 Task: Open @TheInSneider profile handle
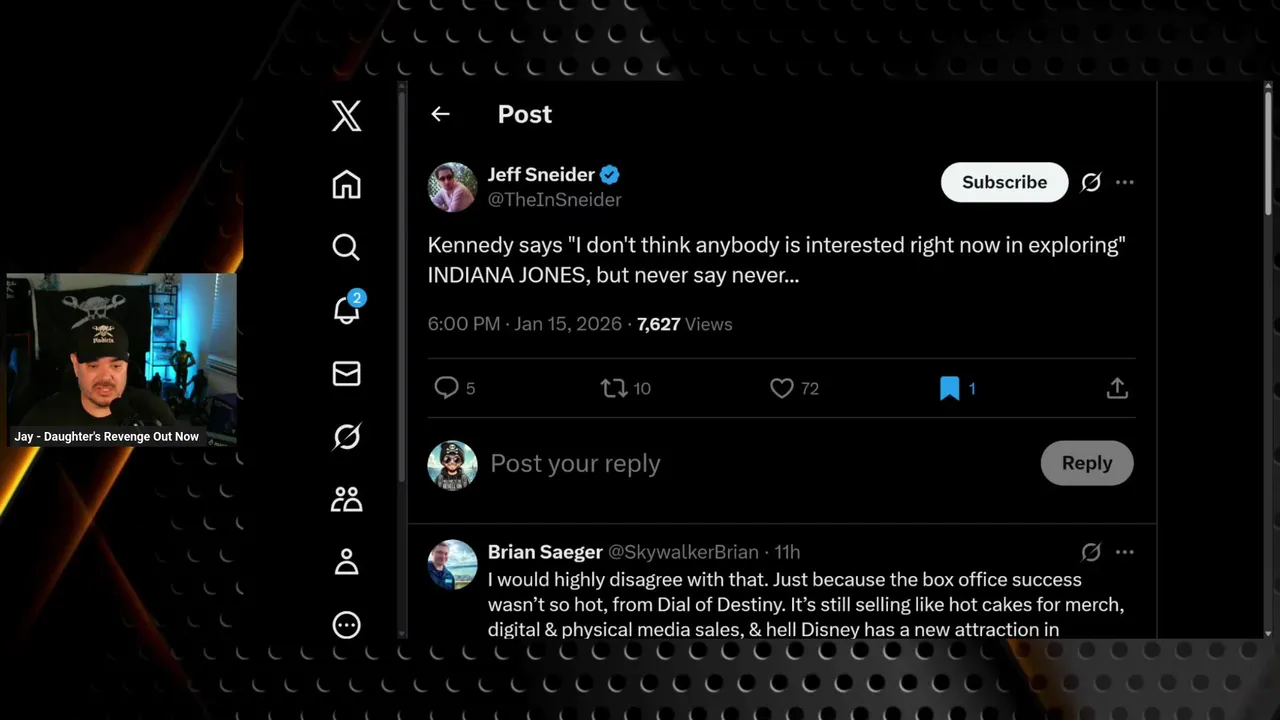click(554, 199)
